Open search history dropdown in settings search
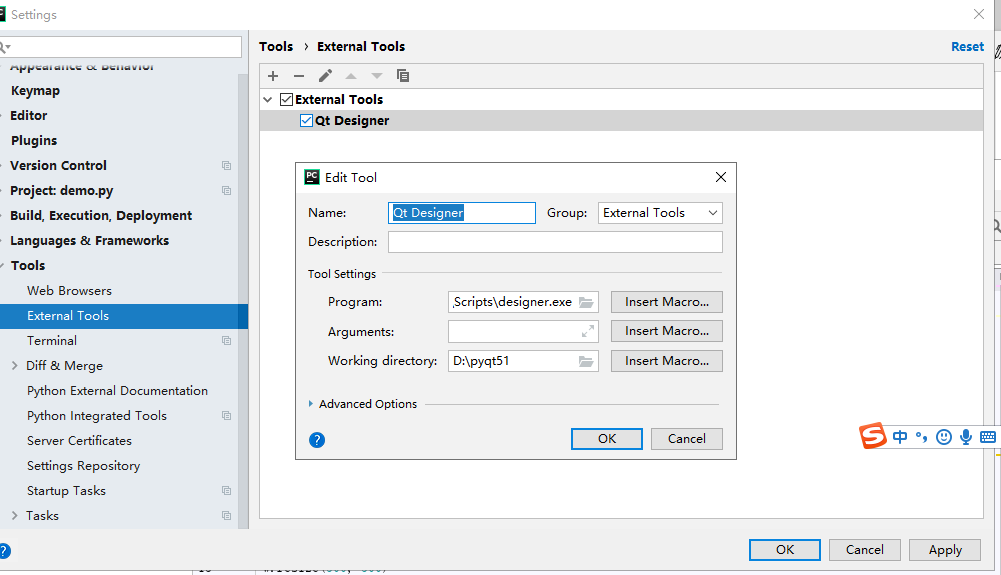The height and width of the screenshot is (575, 1001). point(5,47)
